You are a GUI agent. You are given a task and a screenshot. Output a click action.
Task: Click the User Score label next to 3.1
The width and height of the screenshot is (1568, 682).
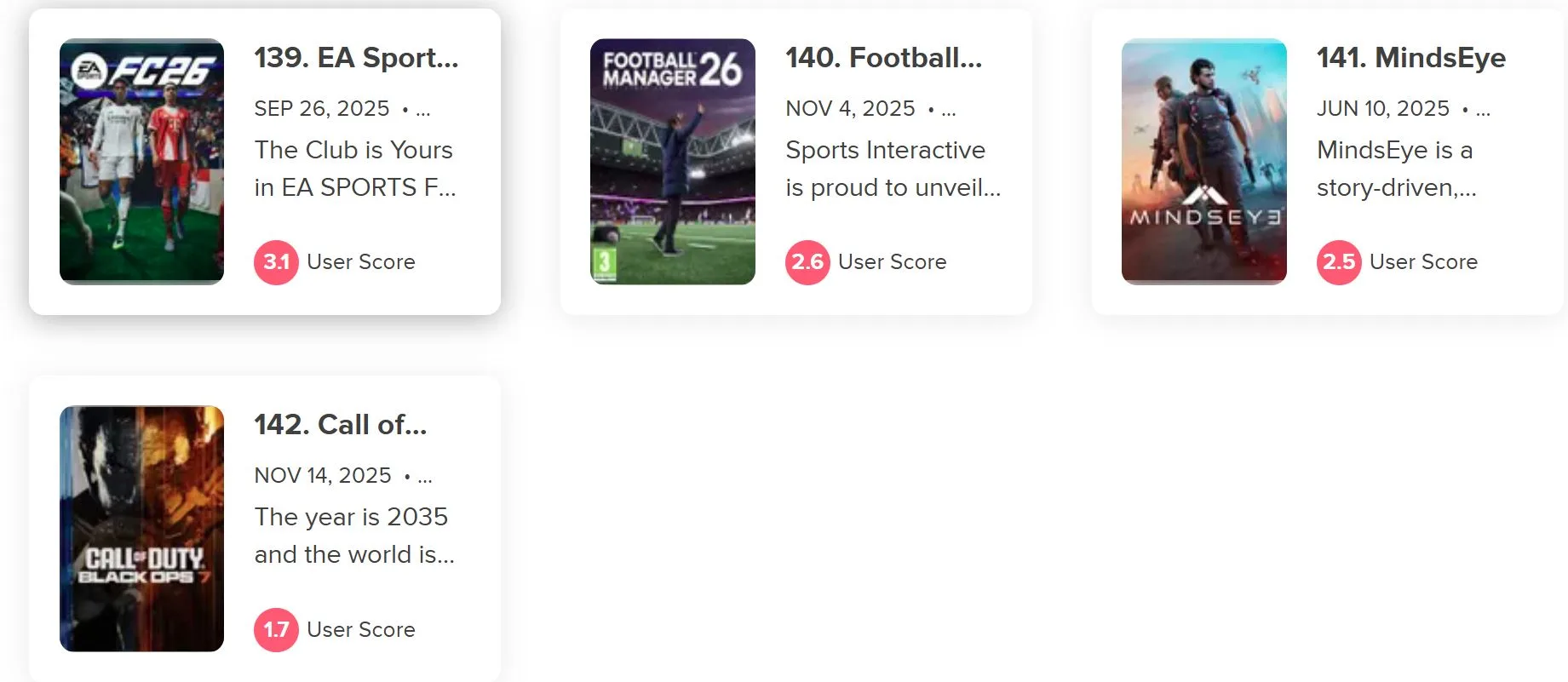[x=359, y=262]
